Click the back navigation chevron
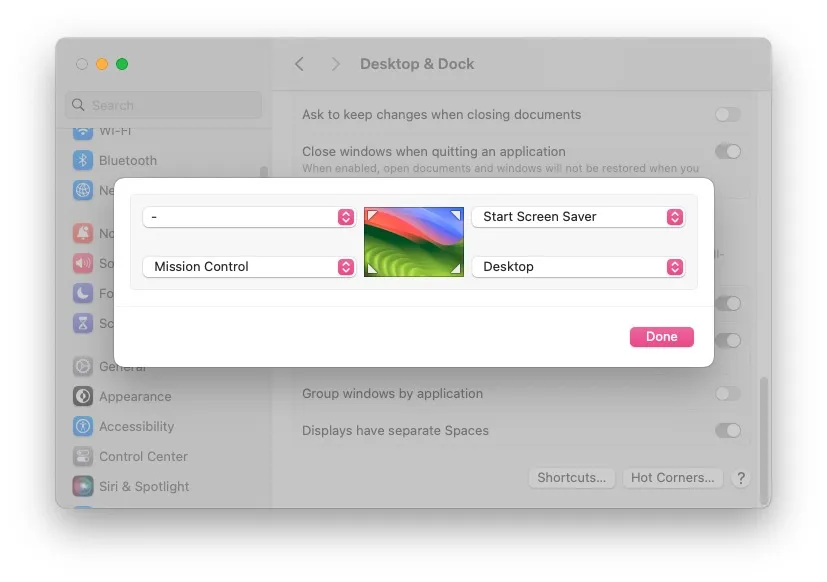 tap(299, 64)
